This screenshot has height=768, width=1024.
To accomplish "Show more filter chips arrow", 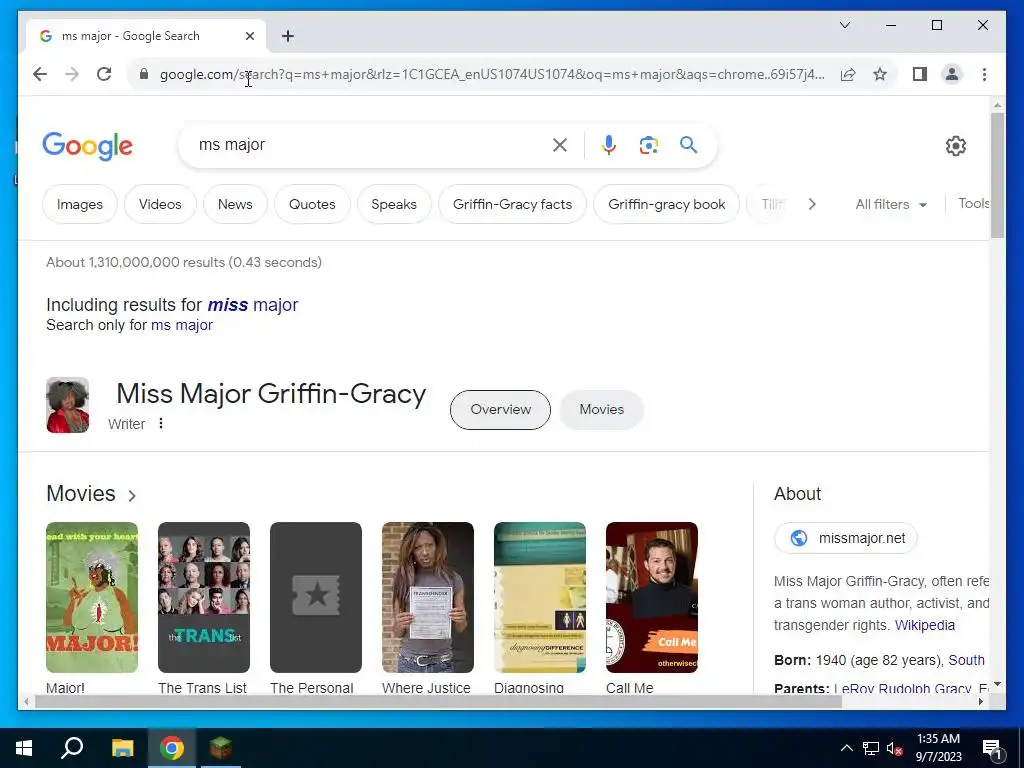I will tap(812, 204).
